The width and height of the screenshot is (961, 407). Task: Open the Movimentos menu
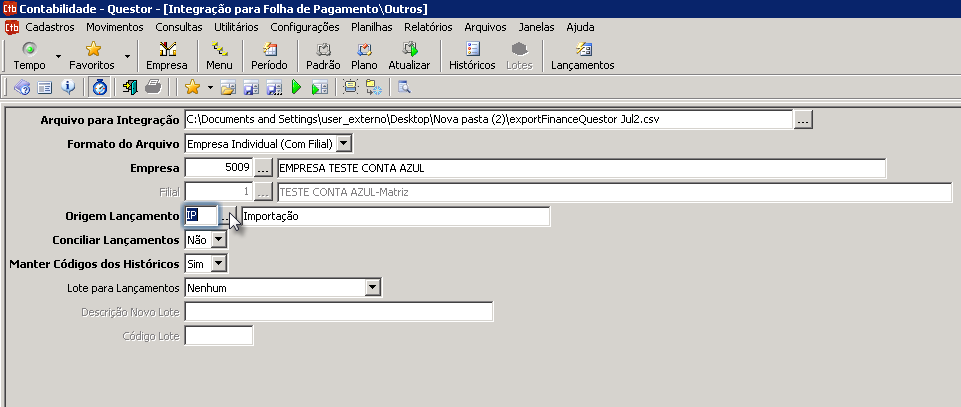click(x=115, y=27)
